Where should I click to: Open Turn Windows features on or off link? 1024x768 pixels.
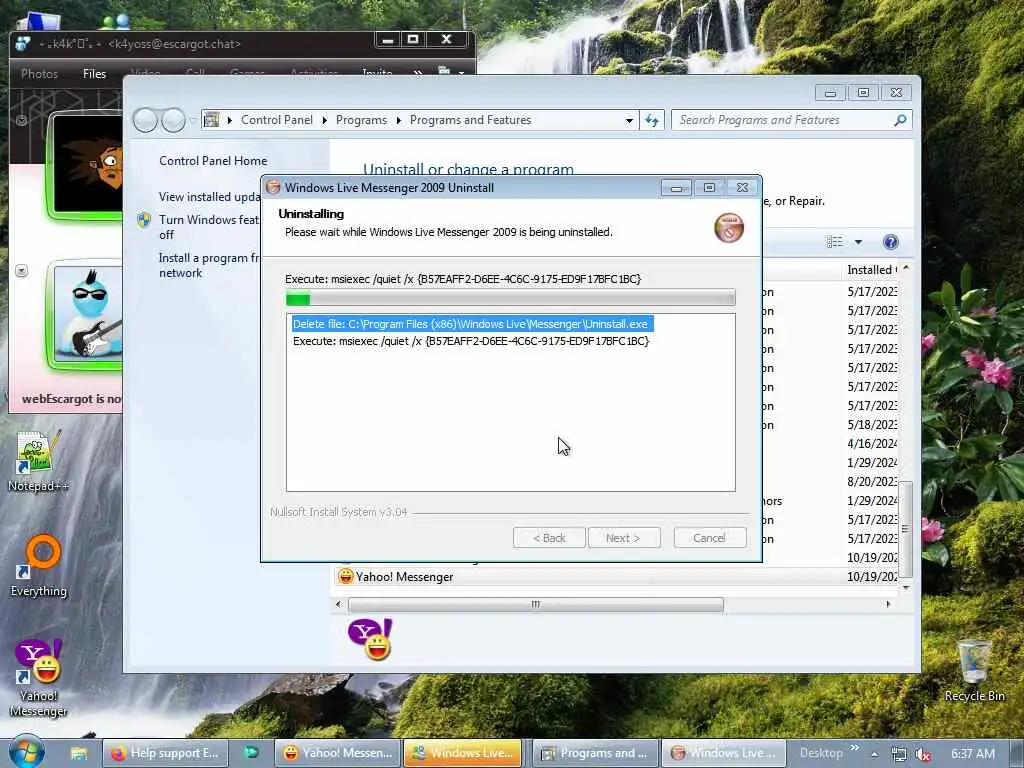click(x=209, y=227)
